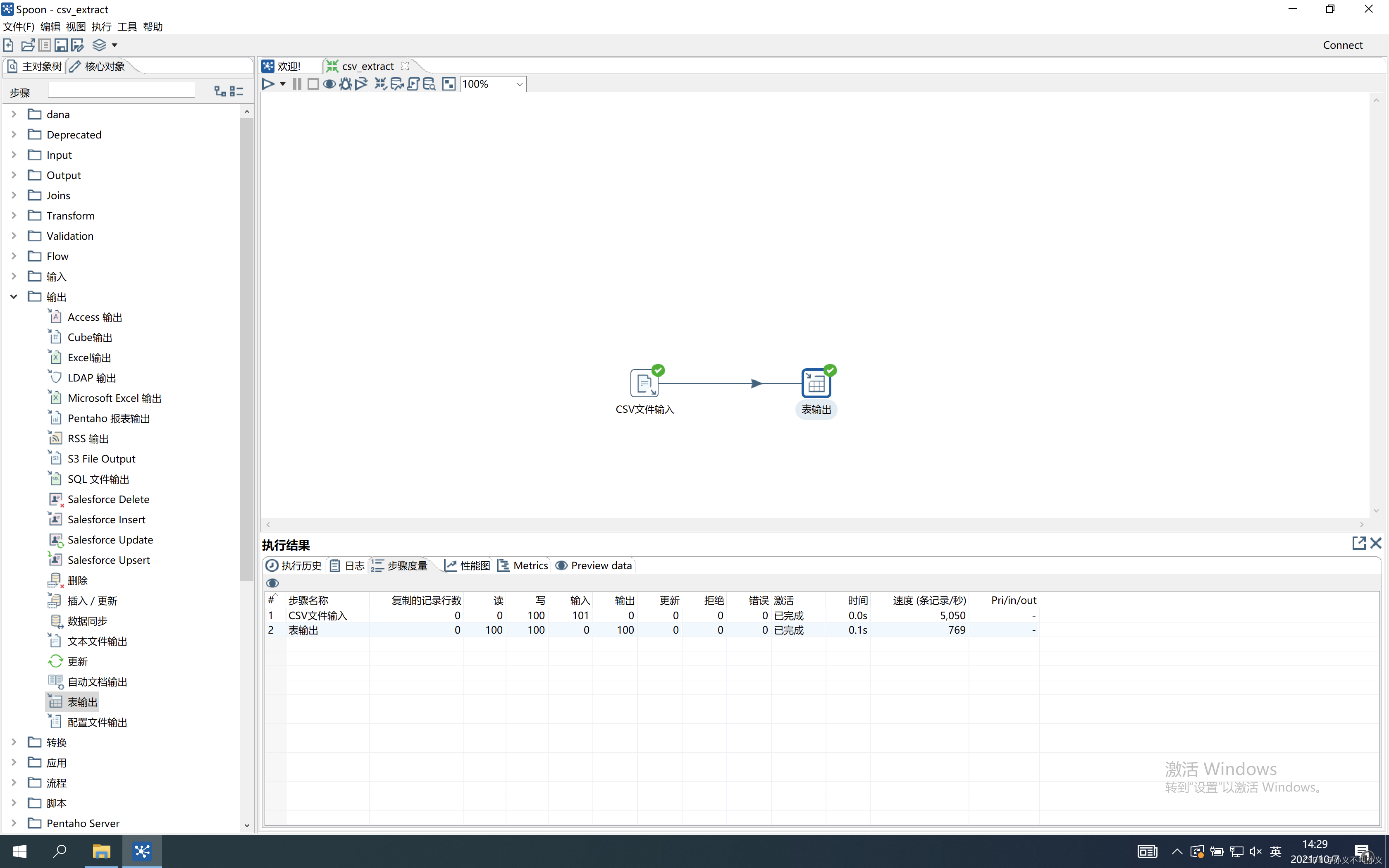Image resolution: width=1389 pixels, height=868 pixels.
Task: Click the CSV文件输入 step icon on canvas
Action: tap(643, 384)
